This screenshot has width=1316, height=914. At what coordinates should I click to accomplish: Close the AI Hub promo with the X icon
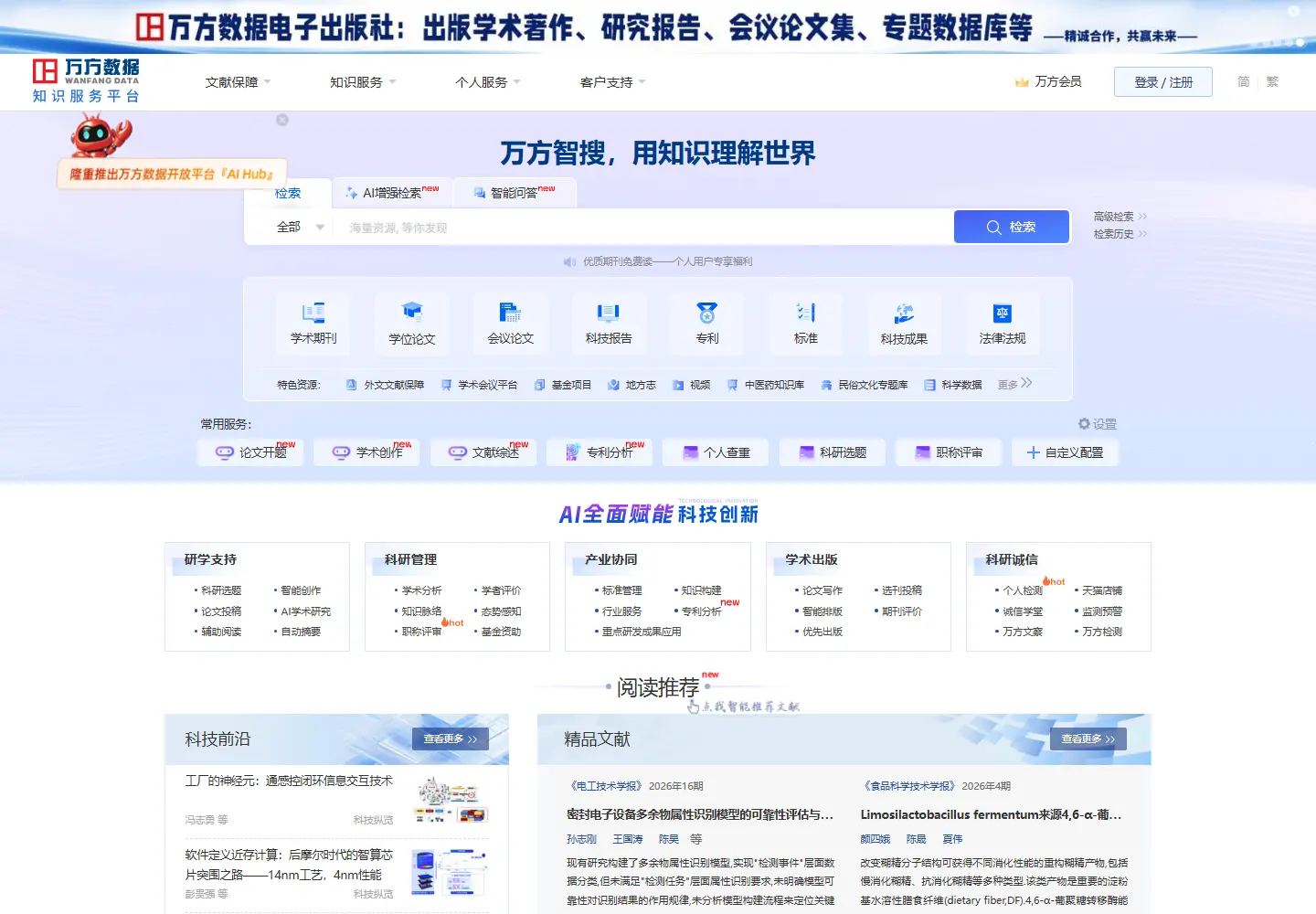(x=282, y=120)
